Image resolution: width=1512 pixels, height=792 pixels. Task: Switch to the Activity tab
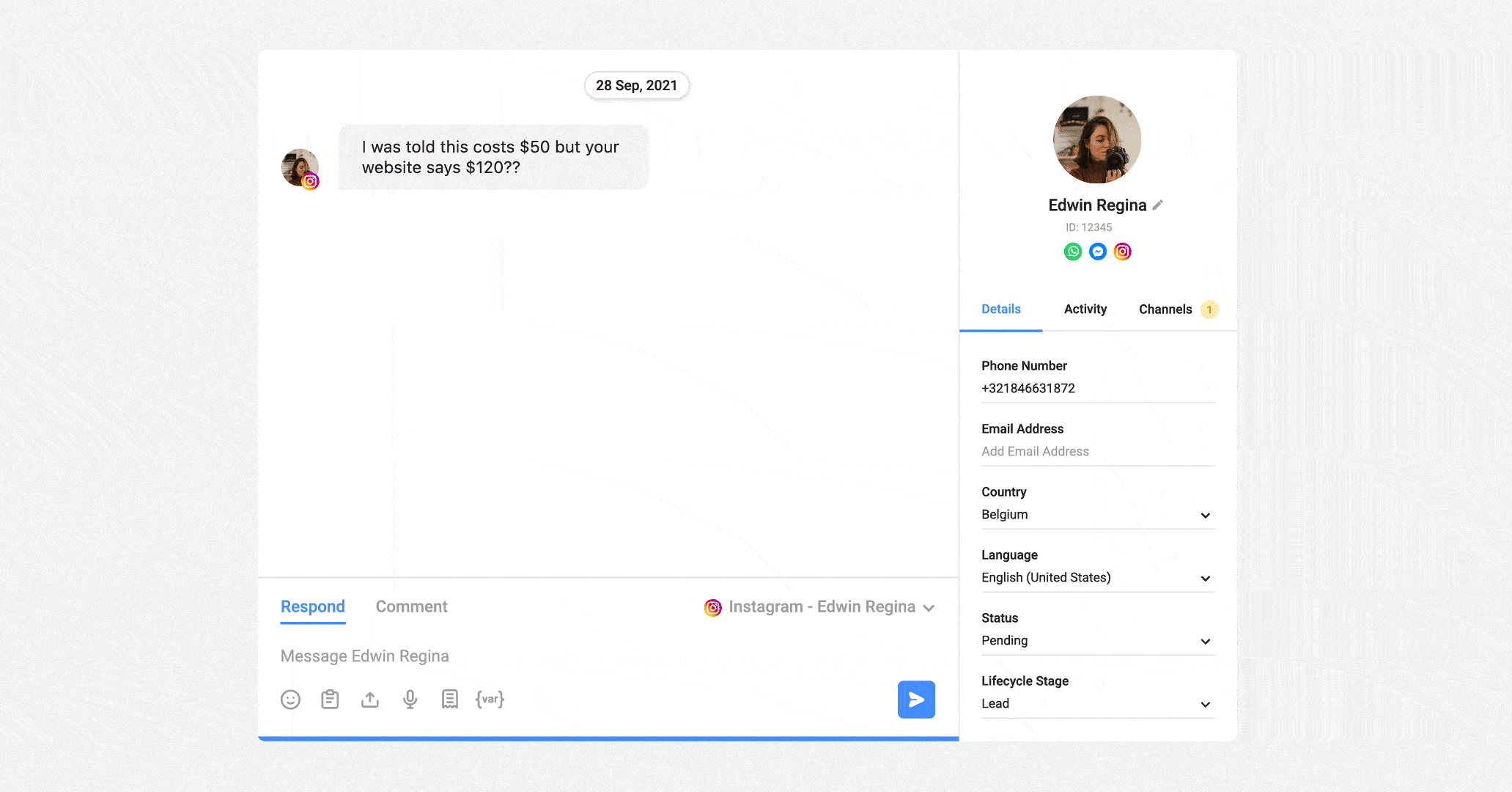point(1085,309)
